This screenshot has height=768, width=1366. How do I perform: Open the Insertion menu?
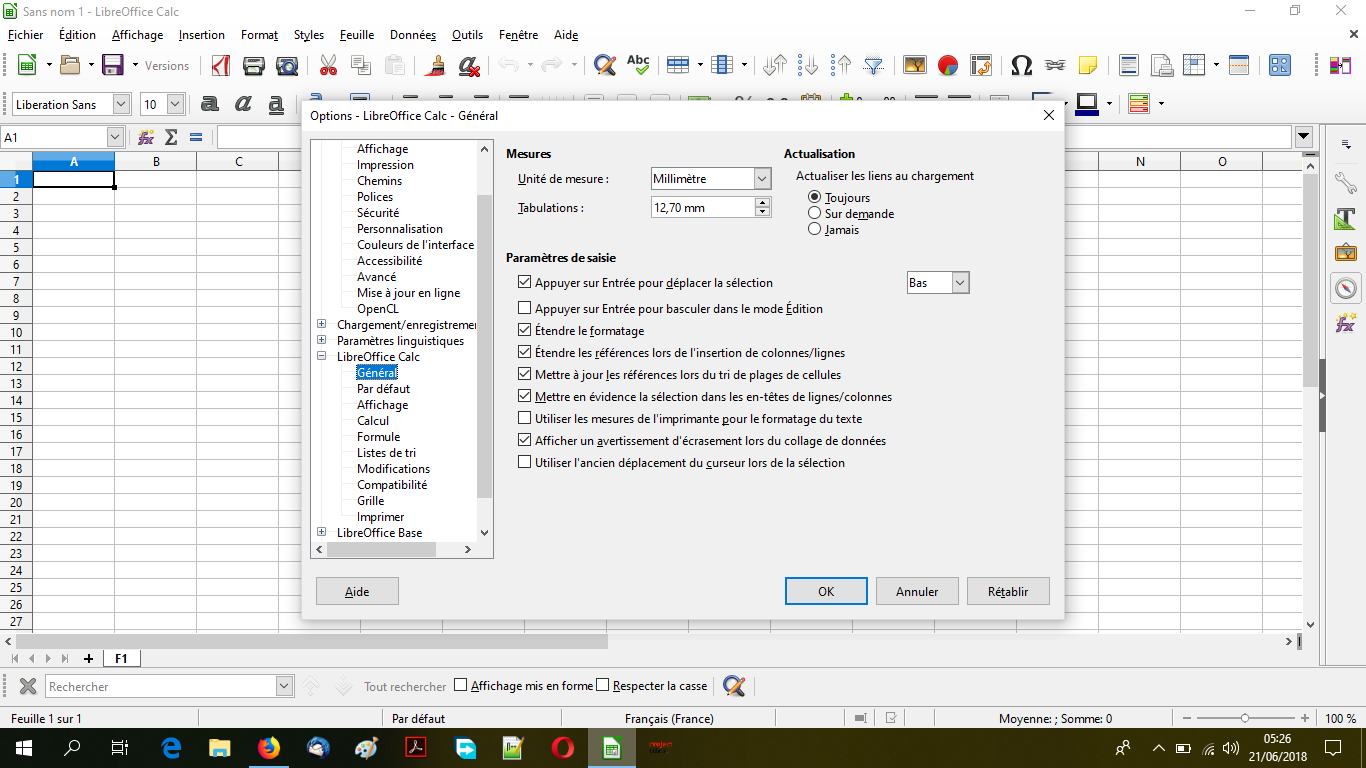tap(202, 35)
